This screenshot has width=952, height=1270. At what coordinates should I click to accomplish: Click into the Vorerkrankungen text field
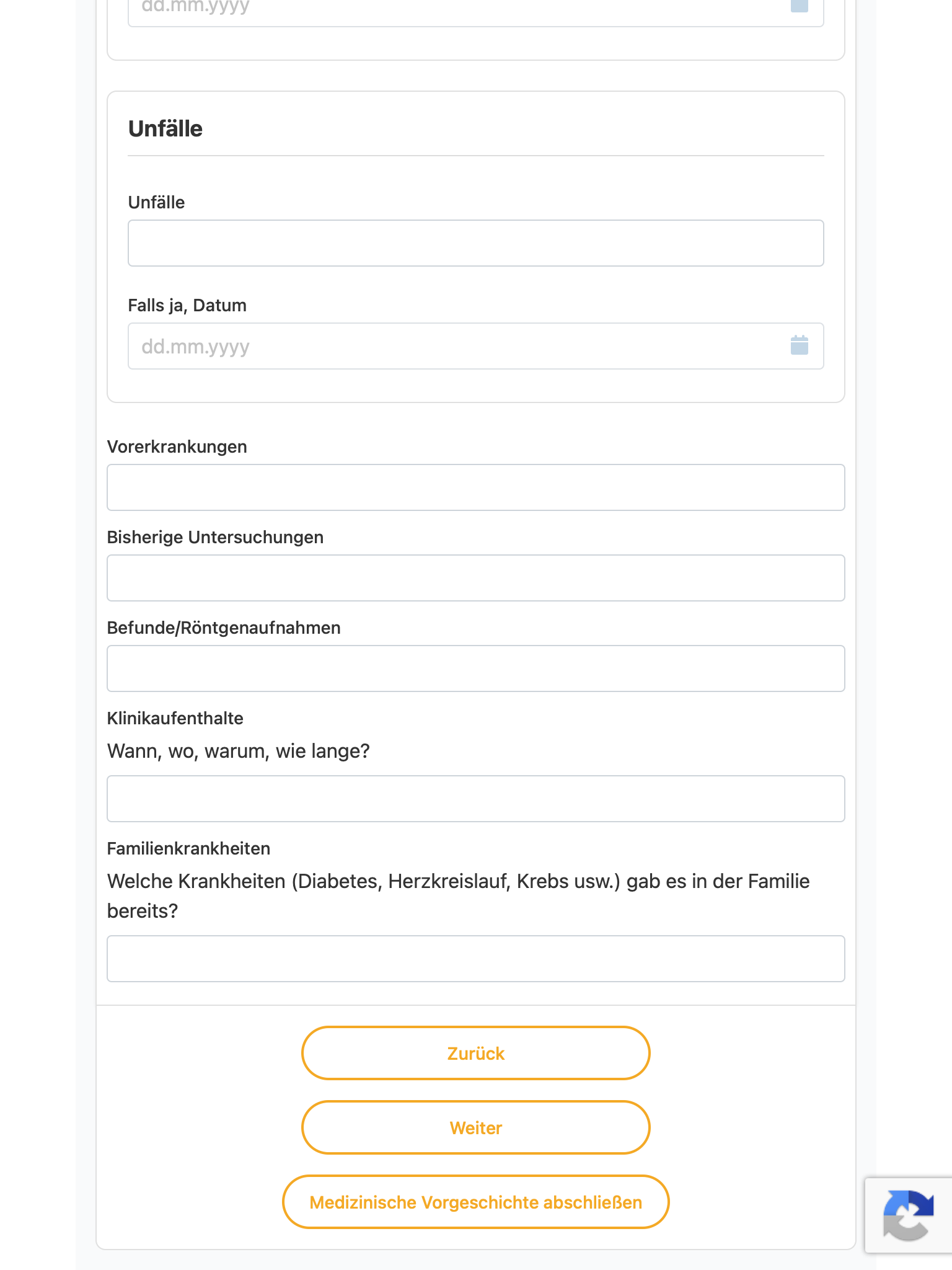(x=475, y=487)
